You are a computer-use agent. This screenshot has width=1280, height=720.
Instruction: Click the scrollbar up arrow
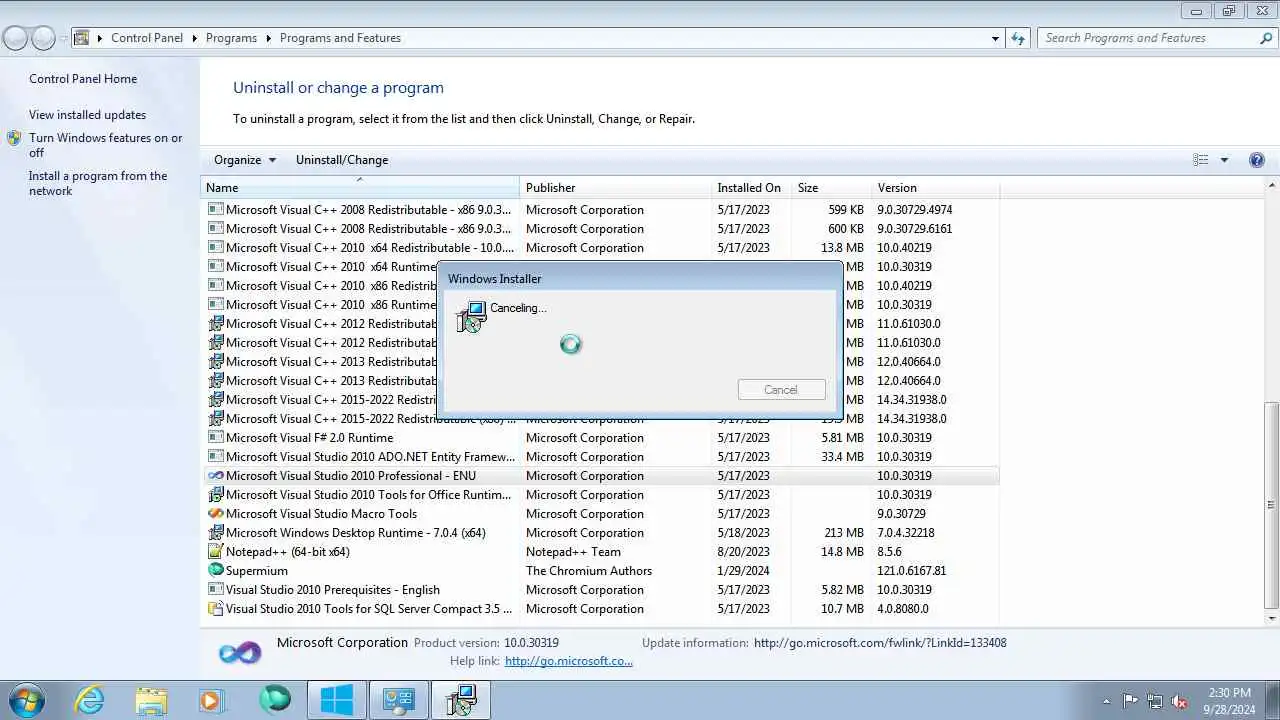pyautogui.click(x=1272, y=186)
